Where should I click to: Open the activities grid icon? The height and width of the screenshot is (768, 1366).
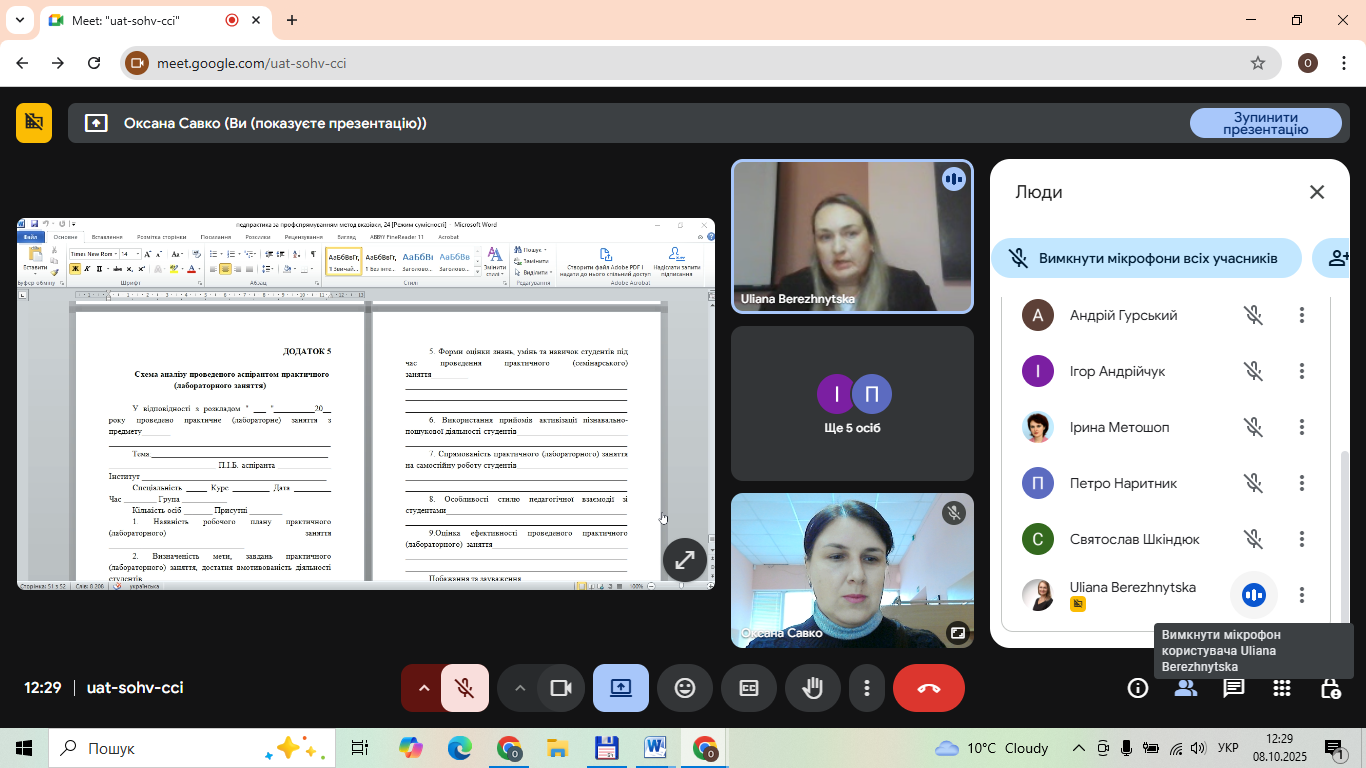[x=1282, y=688]
